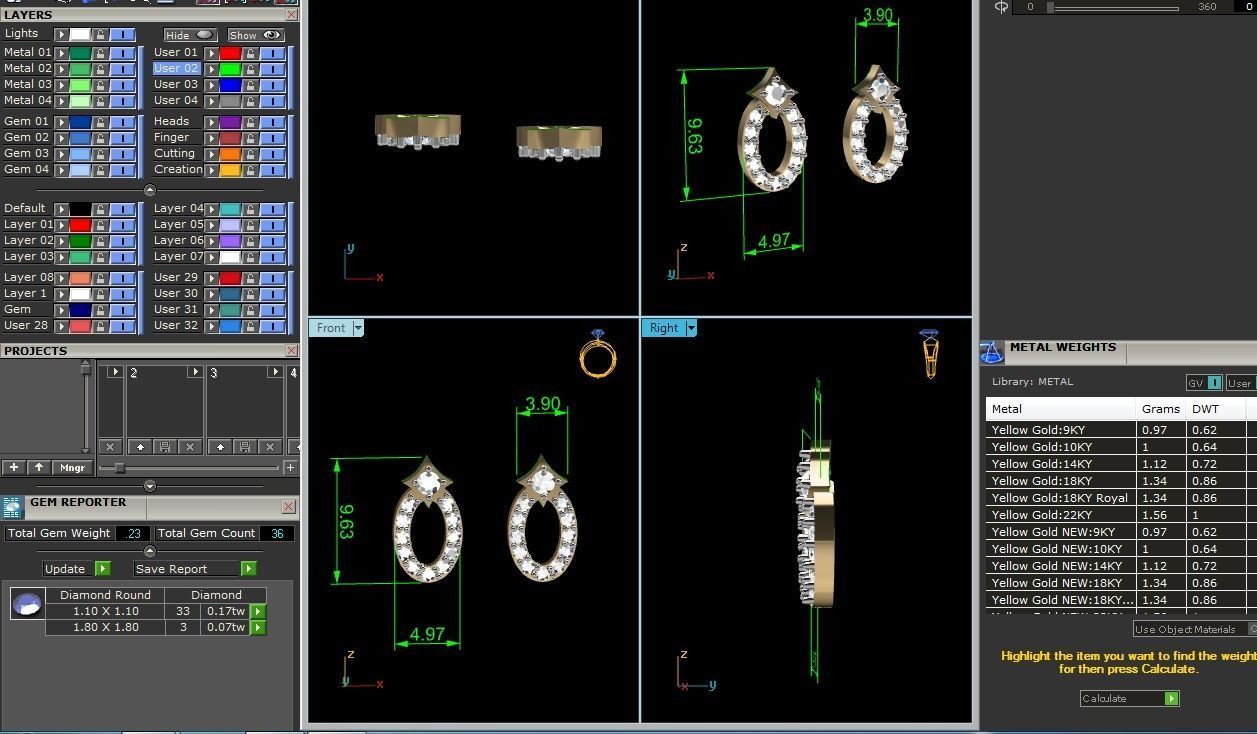Viewport: 1257px width, 734px height.
Task: Click the Grams column header
Action: [x=1161, y=409]
